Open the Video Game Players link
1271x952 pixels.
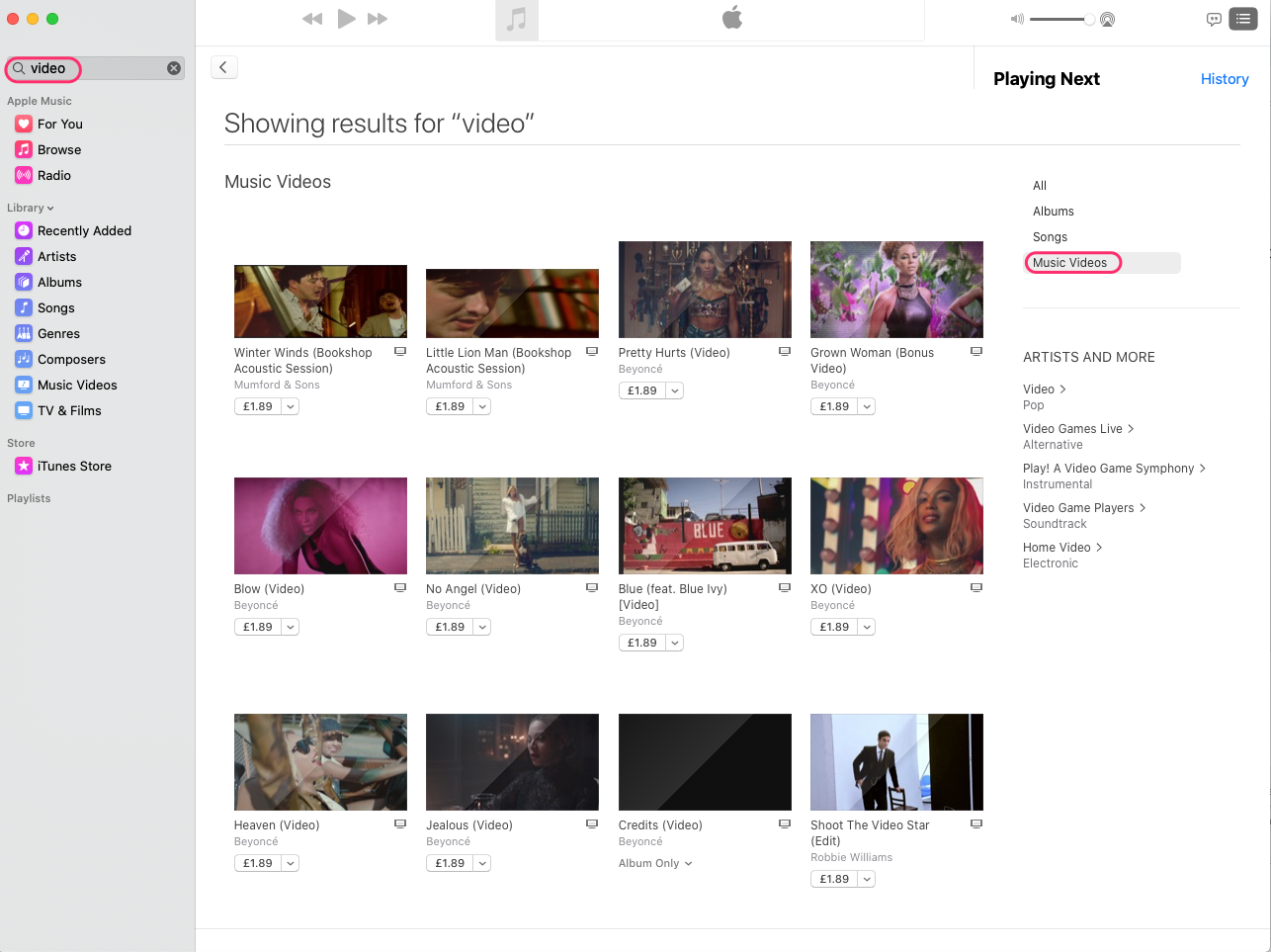click(1084, 508)
